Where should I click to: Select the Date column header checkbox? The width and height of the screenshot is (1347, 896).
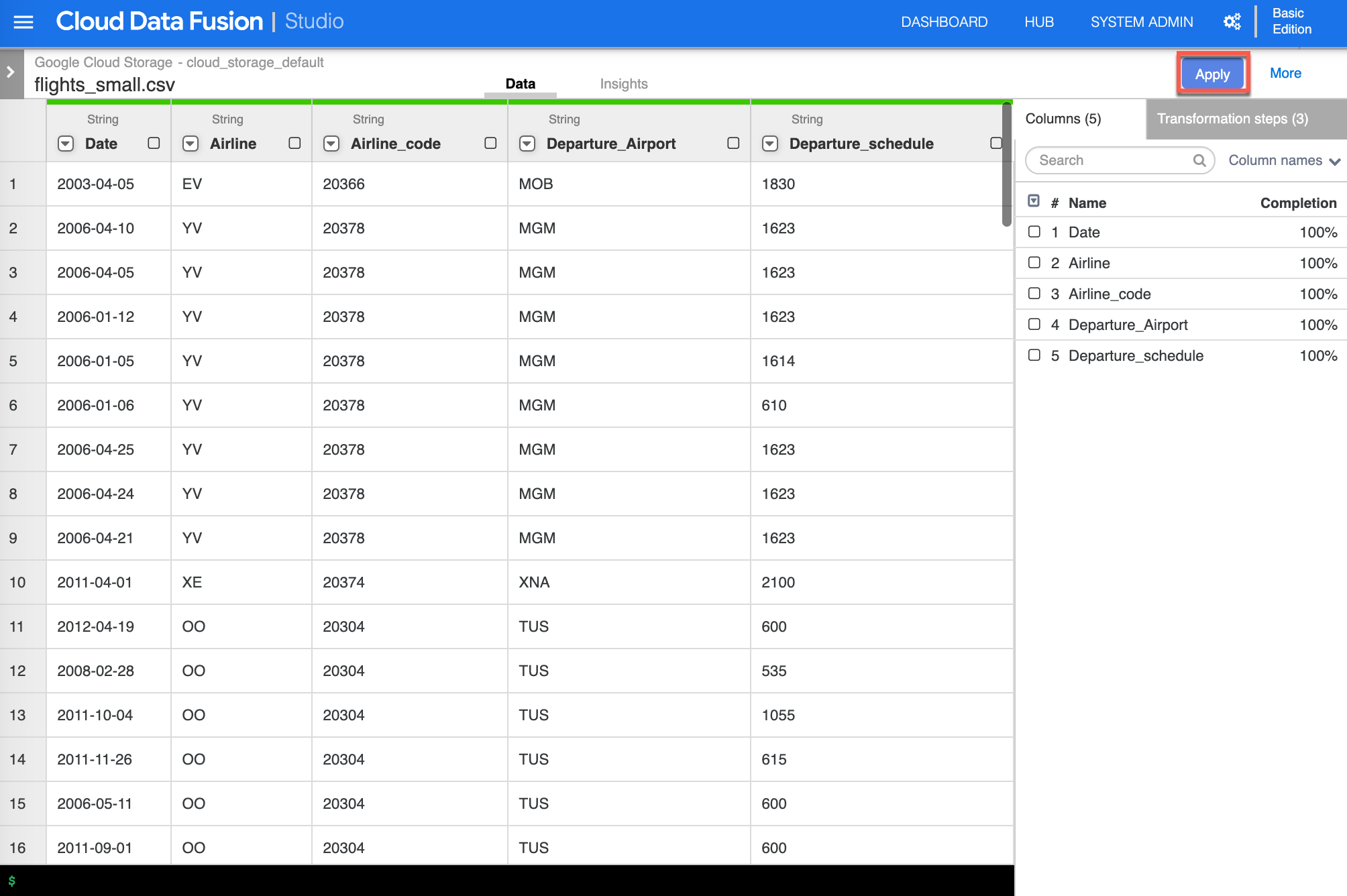pyautogui.click(x=154, y=143)
